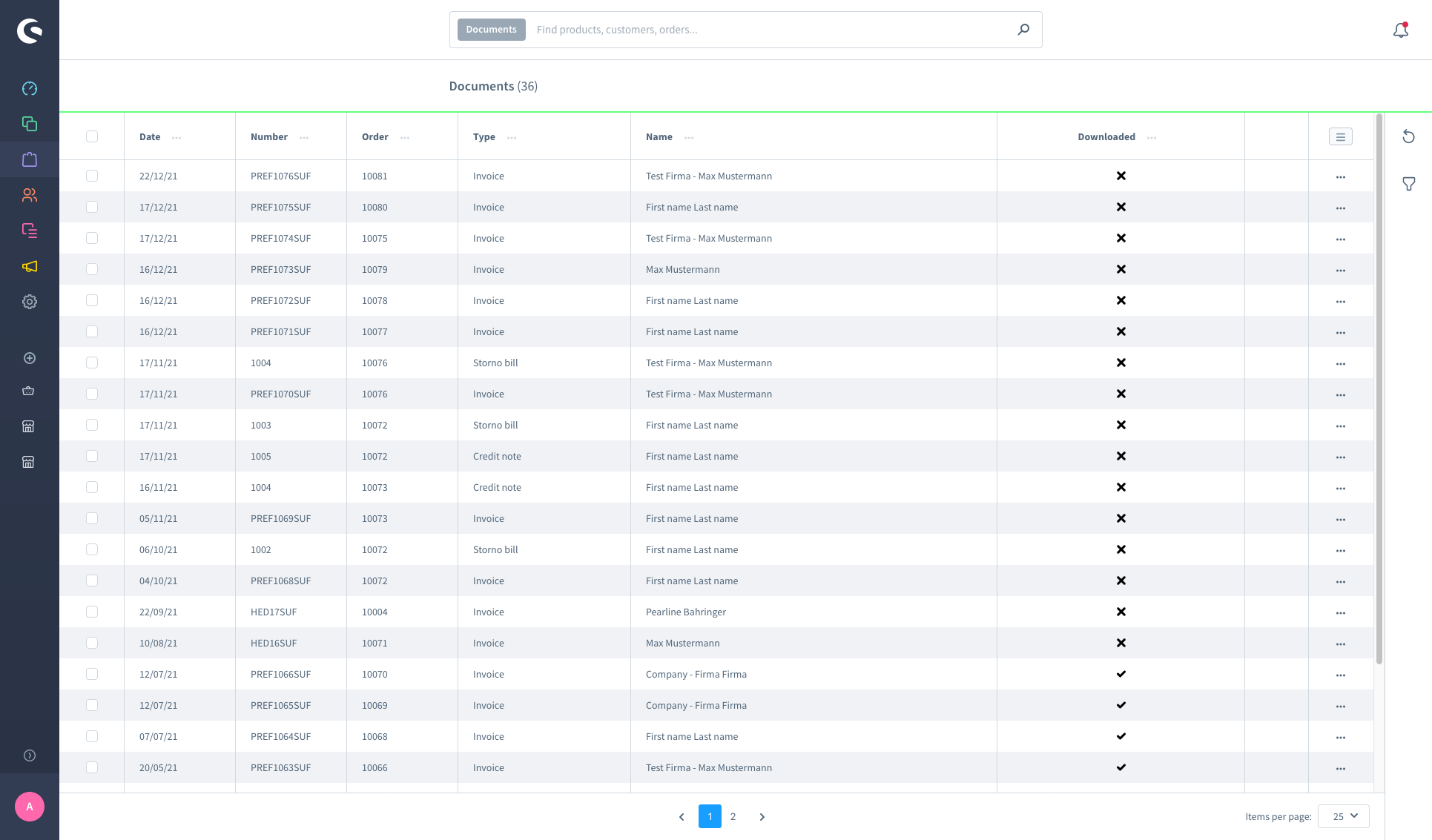Click the date 20/05/21
Image resolution: width=1432 pixels, height=840 pixels.
[x=159, y=767]
